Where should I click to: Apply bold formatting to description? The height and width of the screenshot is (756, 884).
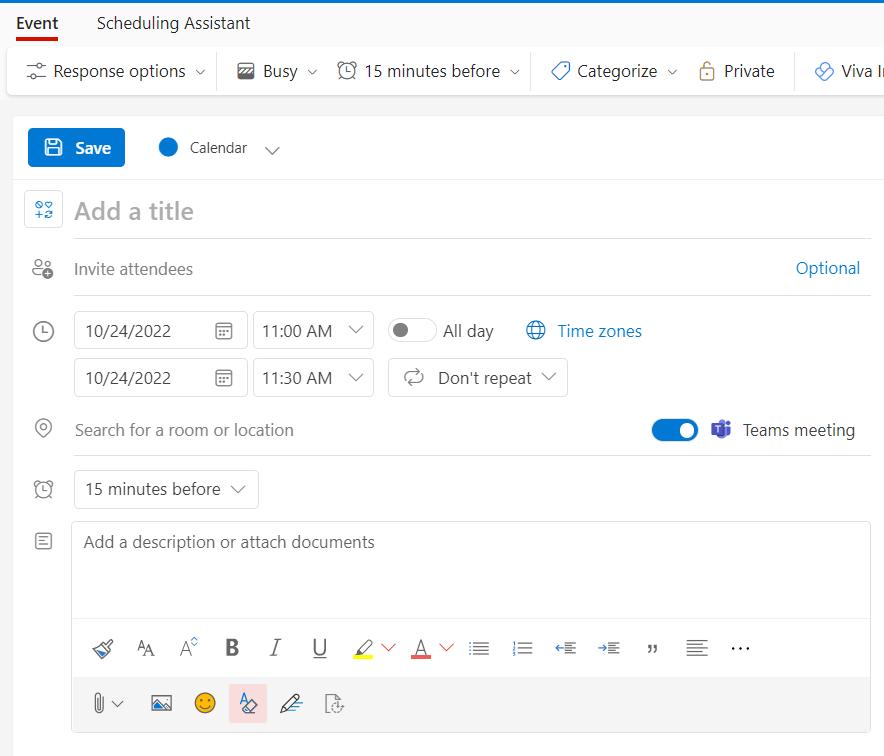(x=232, y=648)
